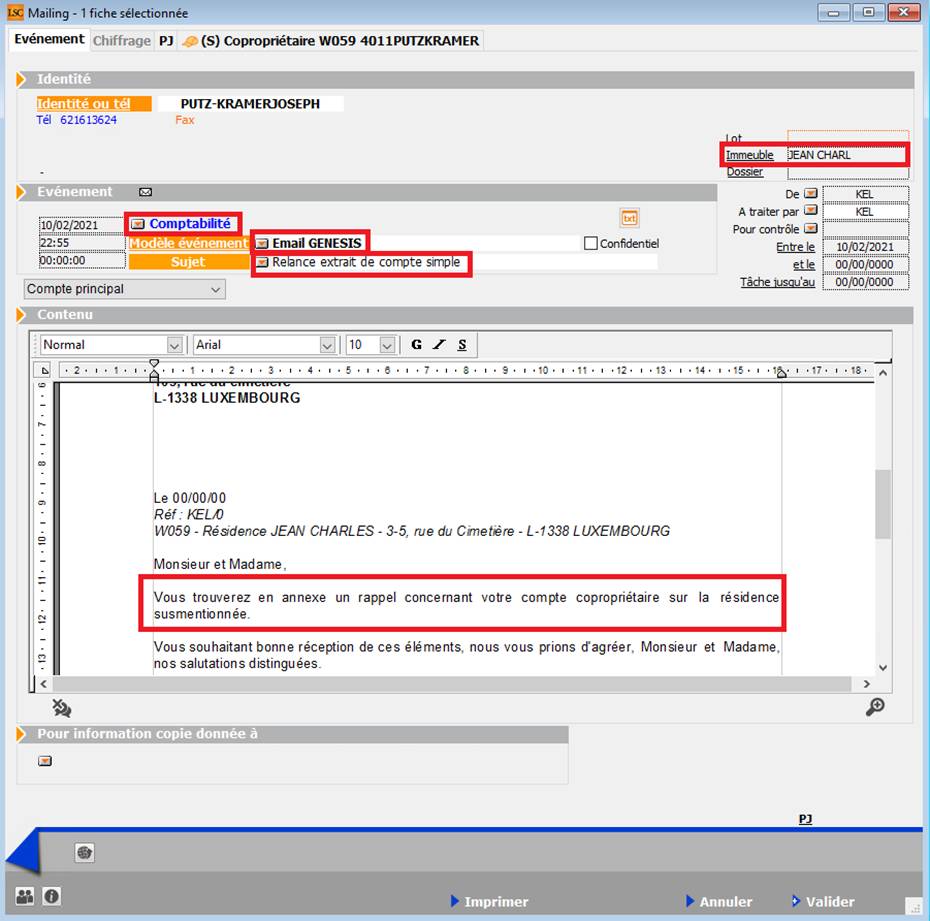
Task: Open the Modèle événement picker icon
Action: [x=262, y=244]
